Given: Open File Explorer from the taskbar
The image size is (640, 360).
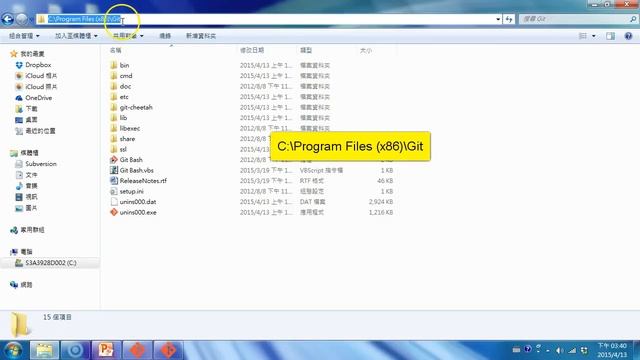Looking at the screenshot, I should (x=44, y=350).
